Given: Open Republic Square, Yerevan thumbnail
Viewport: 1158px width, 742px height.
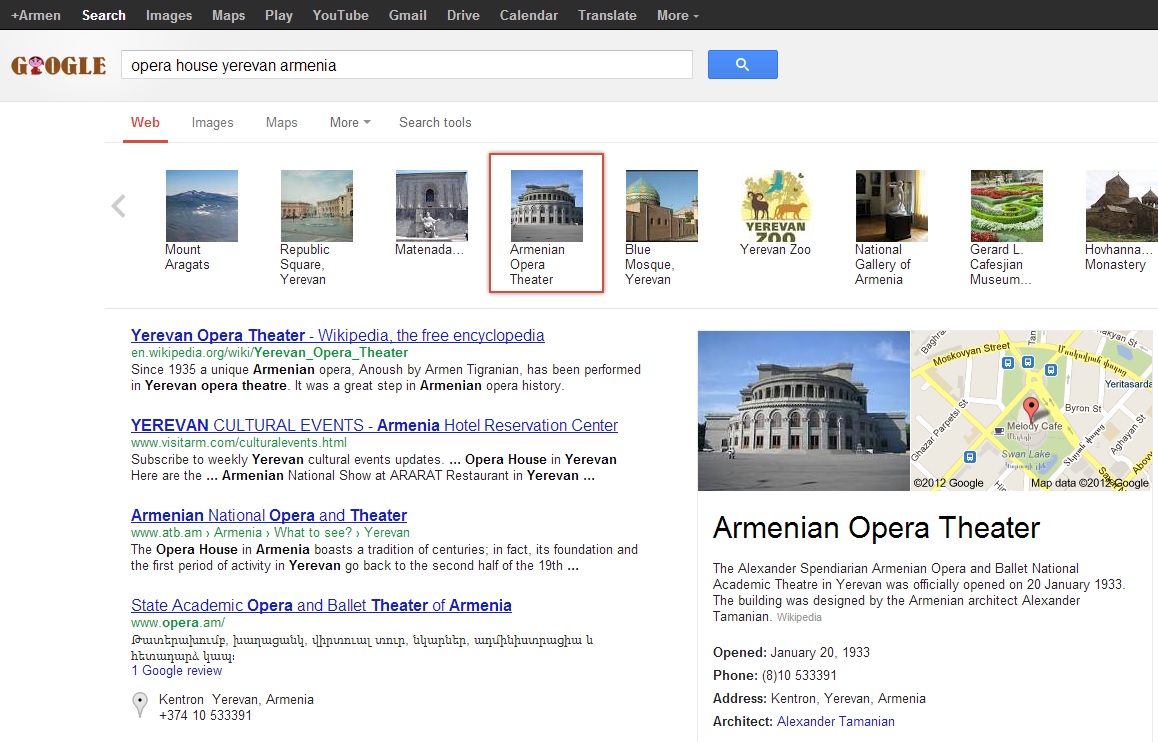Looking at the screenshot, I should (317, 206).
